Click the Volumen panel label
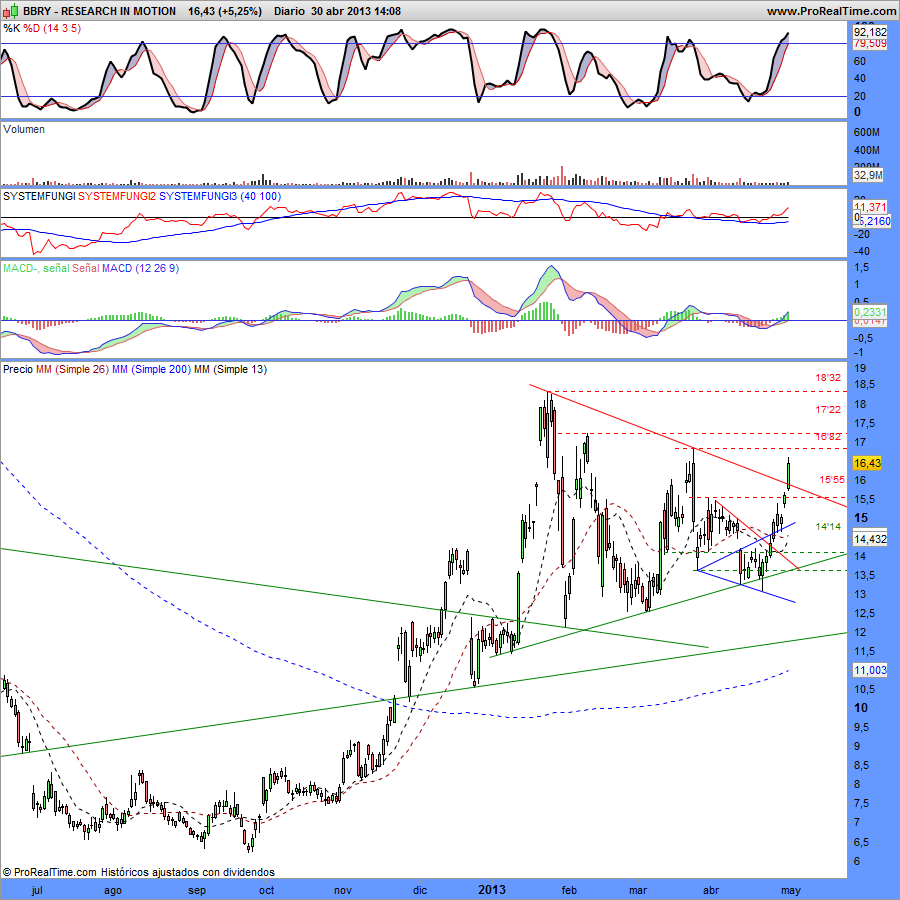 [x=24, y=129]
